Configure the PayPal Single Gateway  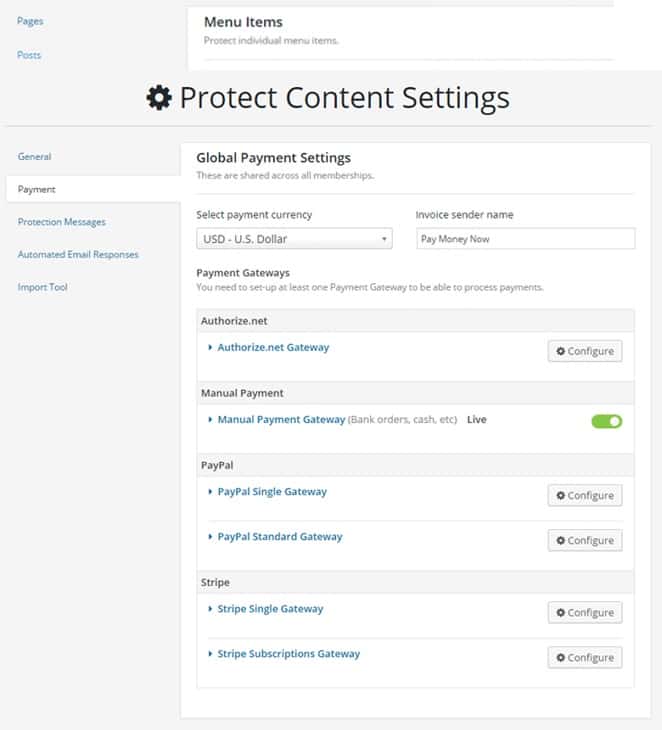coord(585,495)
